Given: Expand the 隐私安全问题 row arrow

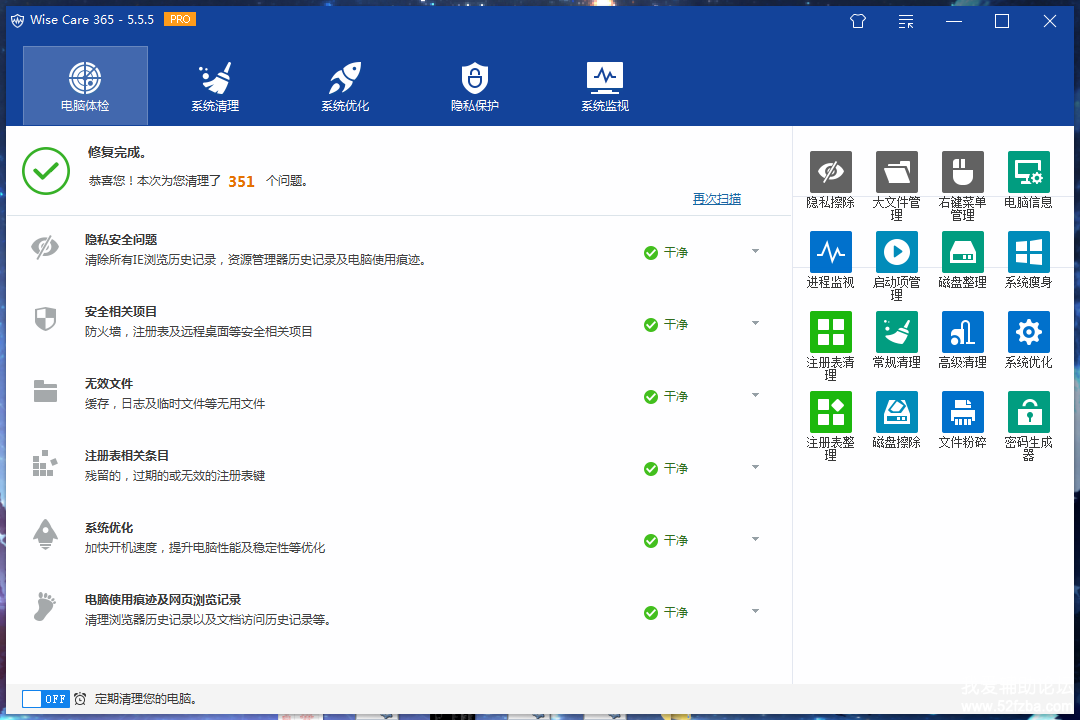Looking at the screenshot, I should [756, 251].
